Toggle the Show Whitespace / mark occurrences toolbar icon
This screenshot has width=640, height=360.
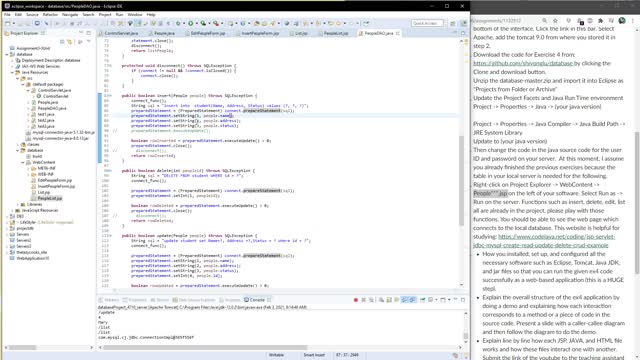[x=138, y=24]
